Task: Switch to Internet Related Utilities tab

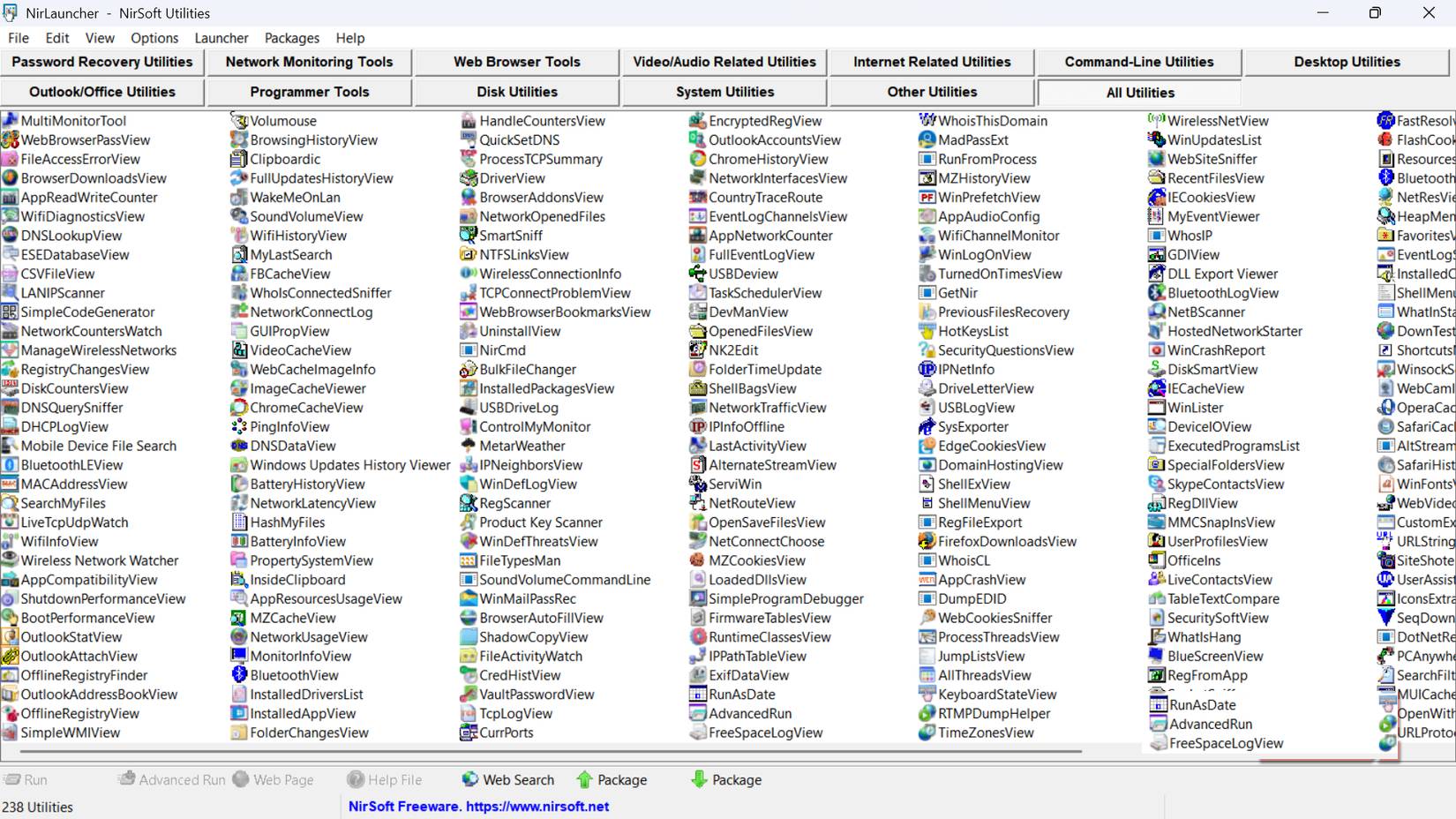Action: [932, 62]
